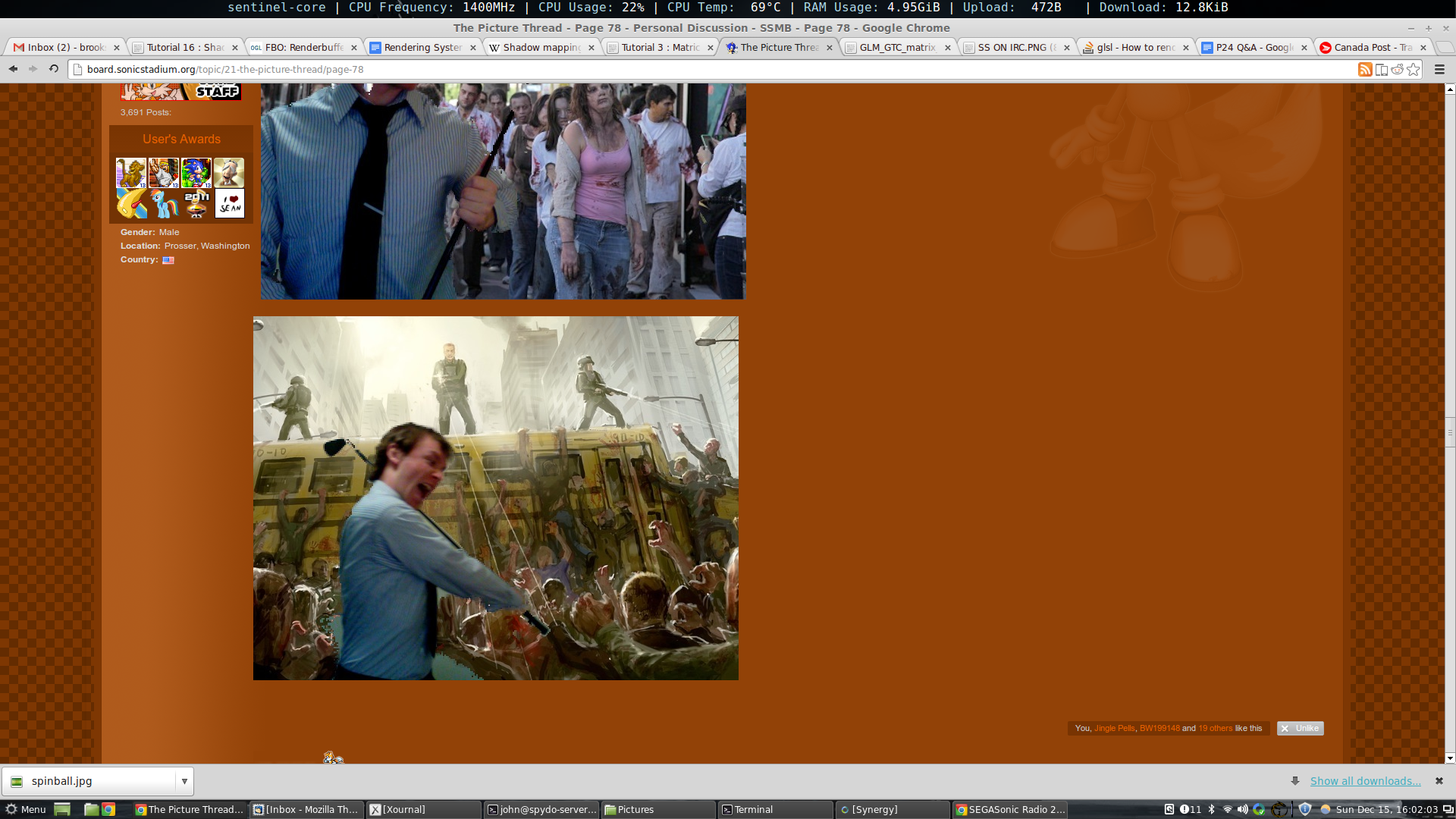Click the US flag country icon
The height and width of the screenshot is (819, 1456).
click(168, 260)
